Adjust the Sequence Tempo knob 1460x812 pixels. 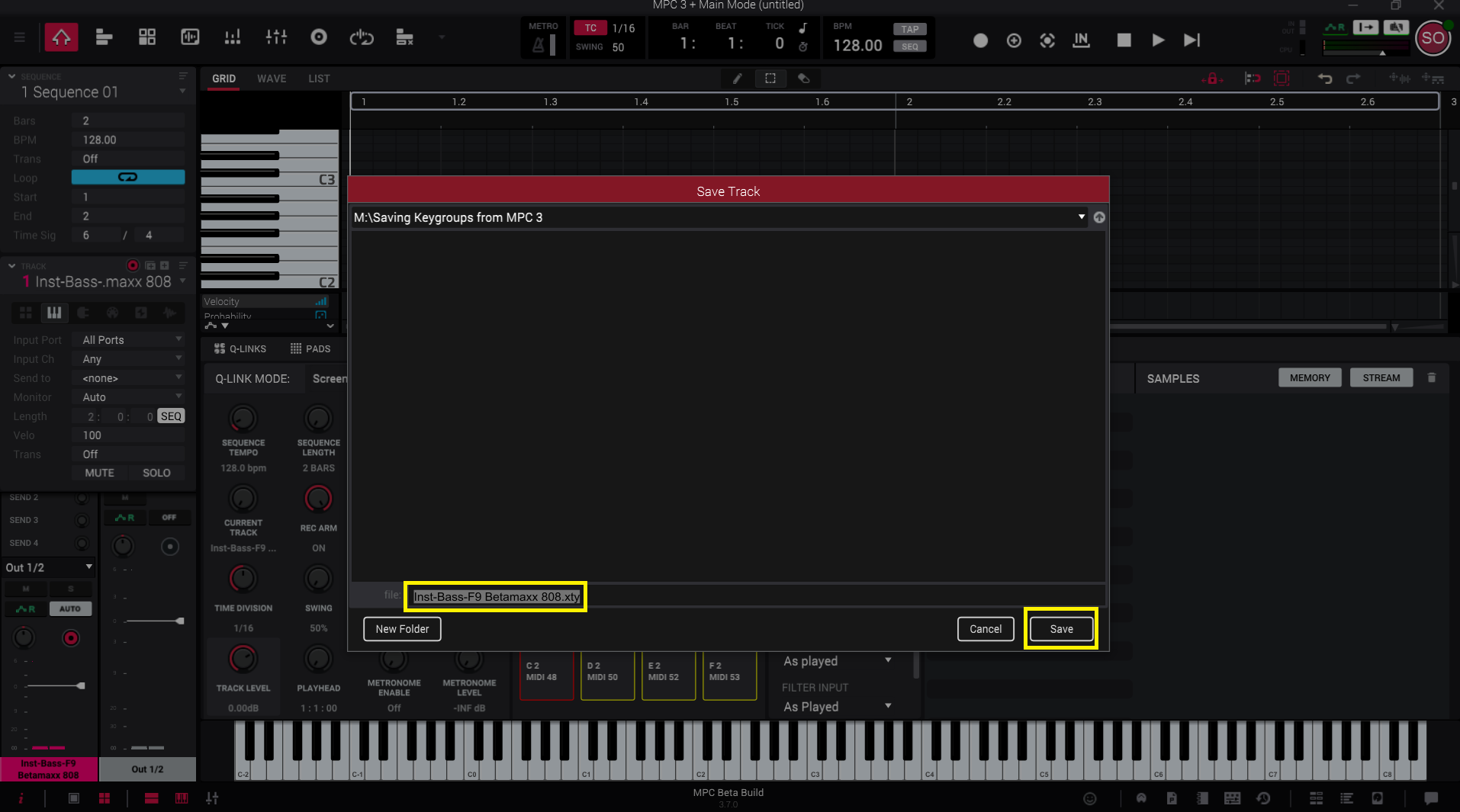point(243,418)
